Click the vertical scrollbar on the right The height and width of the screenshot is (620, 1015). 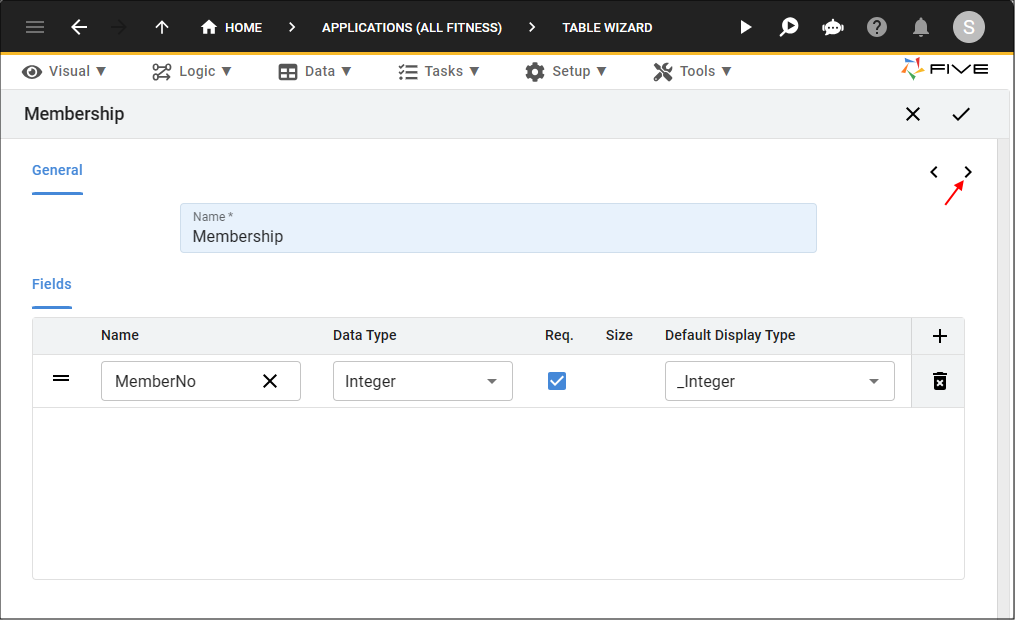tap(1005, 378)
